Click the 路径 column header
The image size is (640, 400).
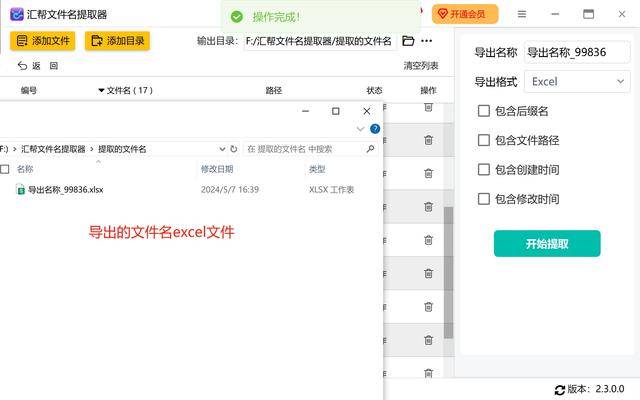pos(274,90)
